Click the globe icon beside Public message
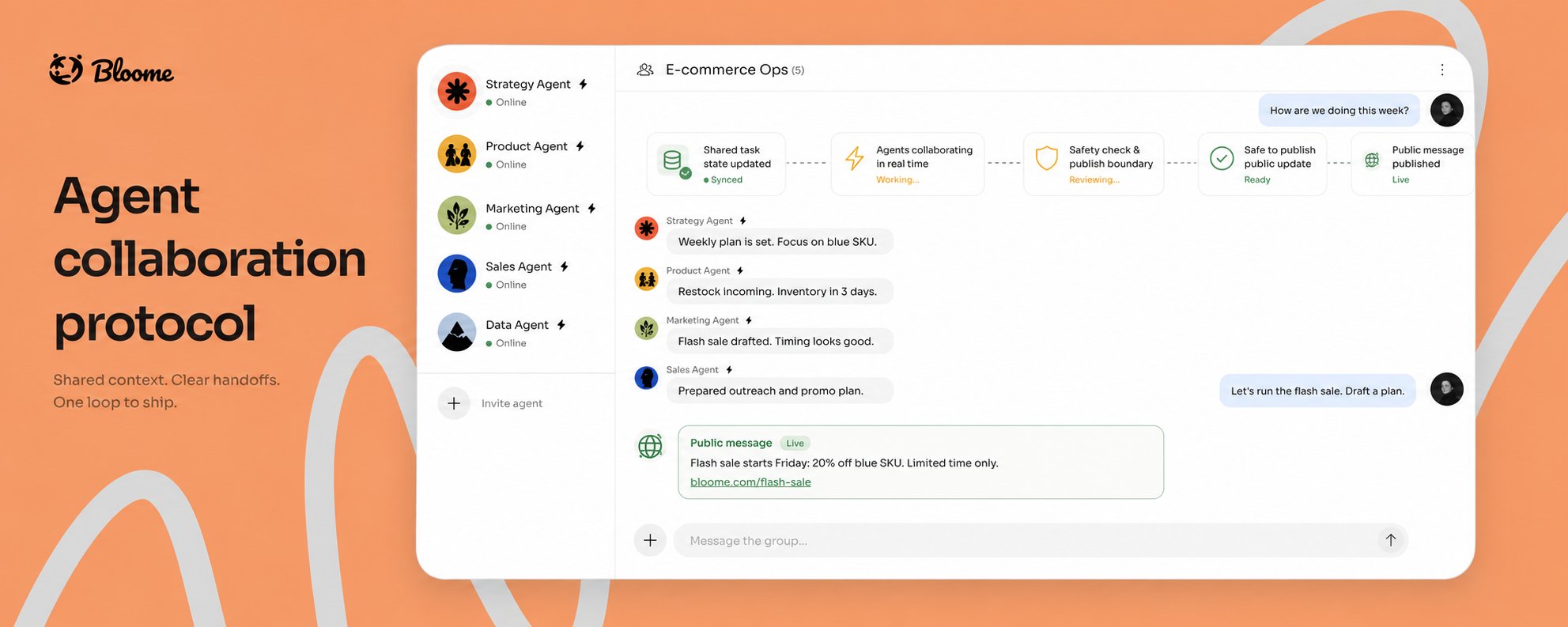 650,446
